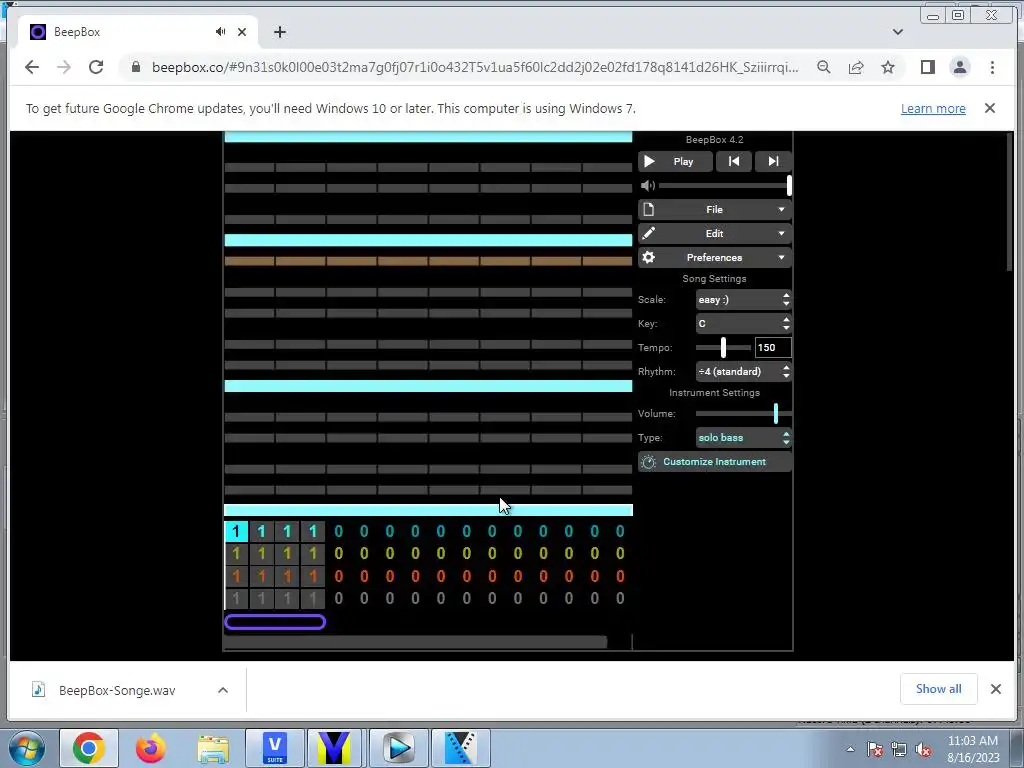The height and width of the screenshot is (768, 1024).
Task: Adjust the instrument Volume slider
Action: [744, 413]
